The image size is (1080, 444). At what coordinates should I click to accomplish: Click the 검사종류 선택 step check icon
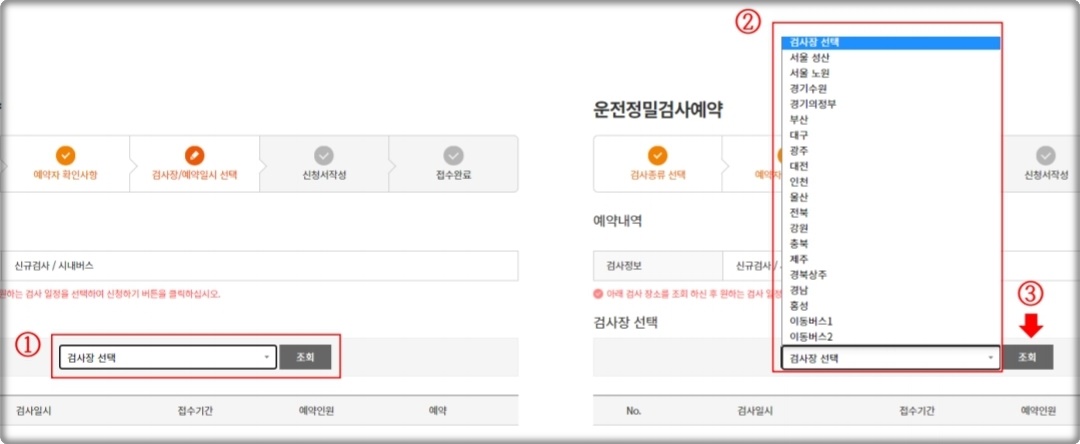pos(658,155)
